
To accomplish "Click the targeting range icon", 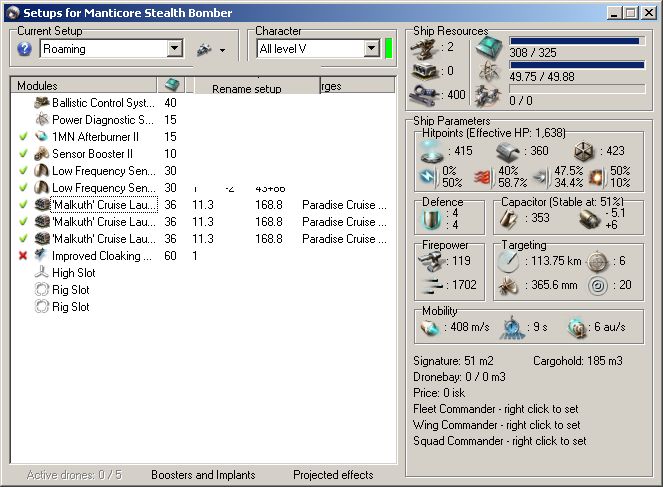I will tap(508, 261).
